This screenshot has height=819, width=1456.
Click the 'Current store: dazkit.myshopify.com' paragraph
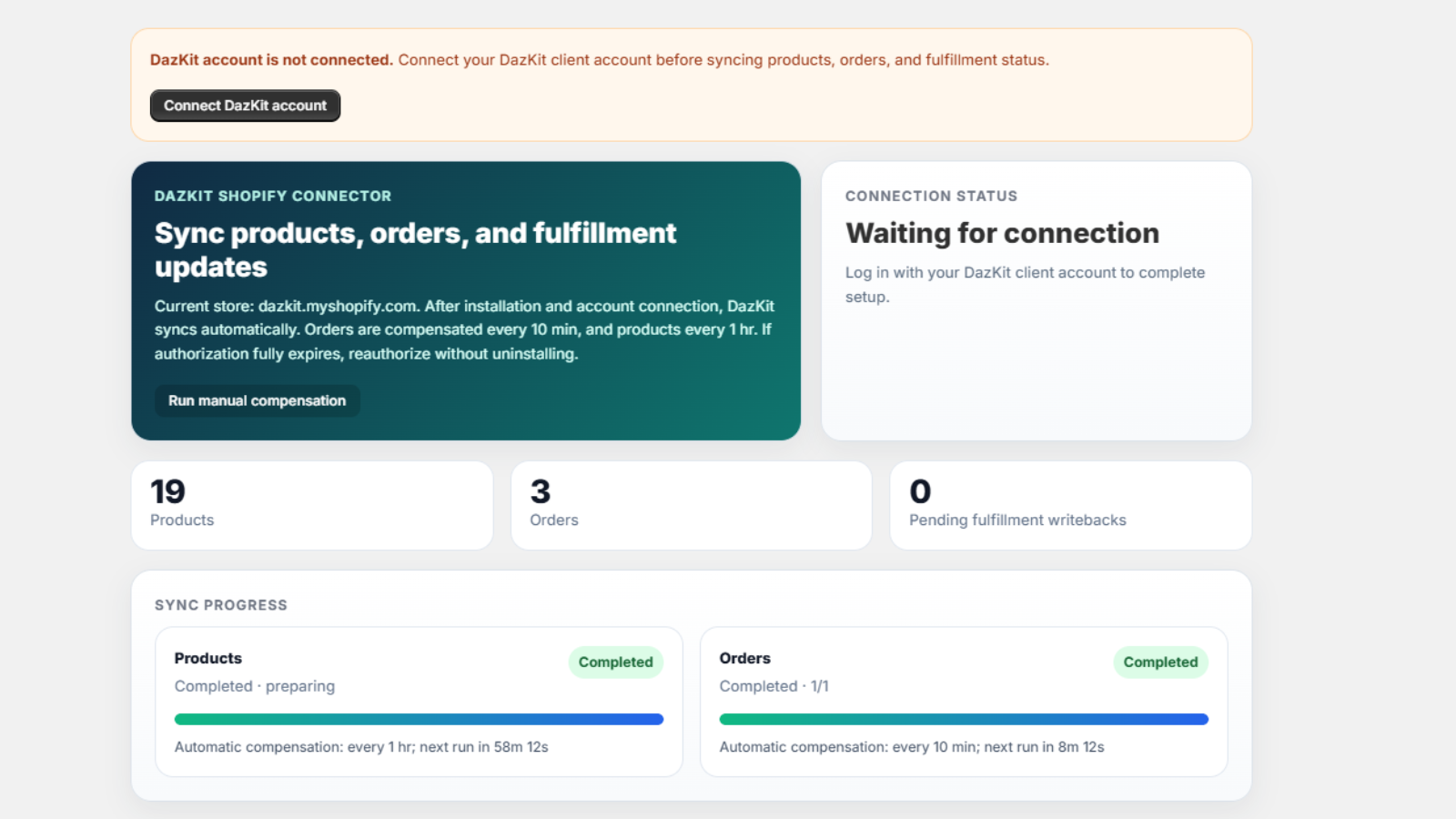(x=465, y=329)
